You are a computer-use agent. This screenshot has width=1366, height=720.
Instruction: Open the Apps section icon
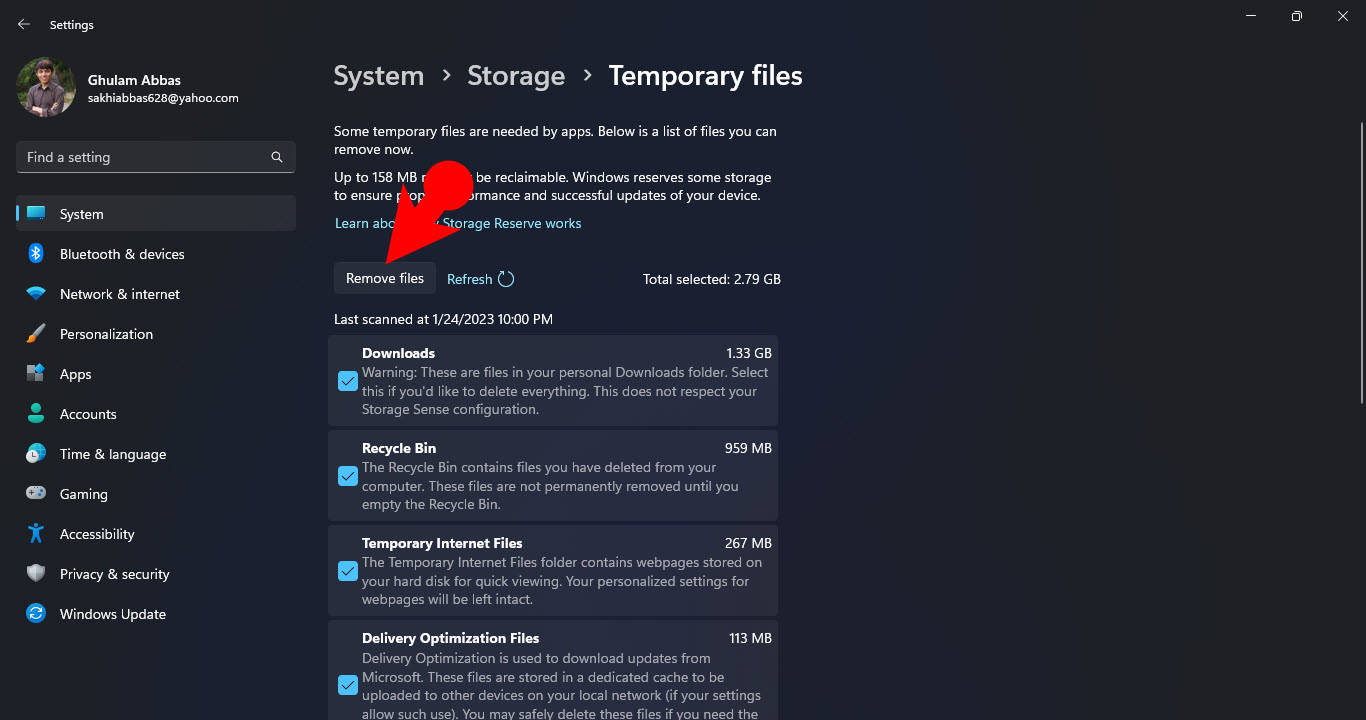[x=36, y=374]
